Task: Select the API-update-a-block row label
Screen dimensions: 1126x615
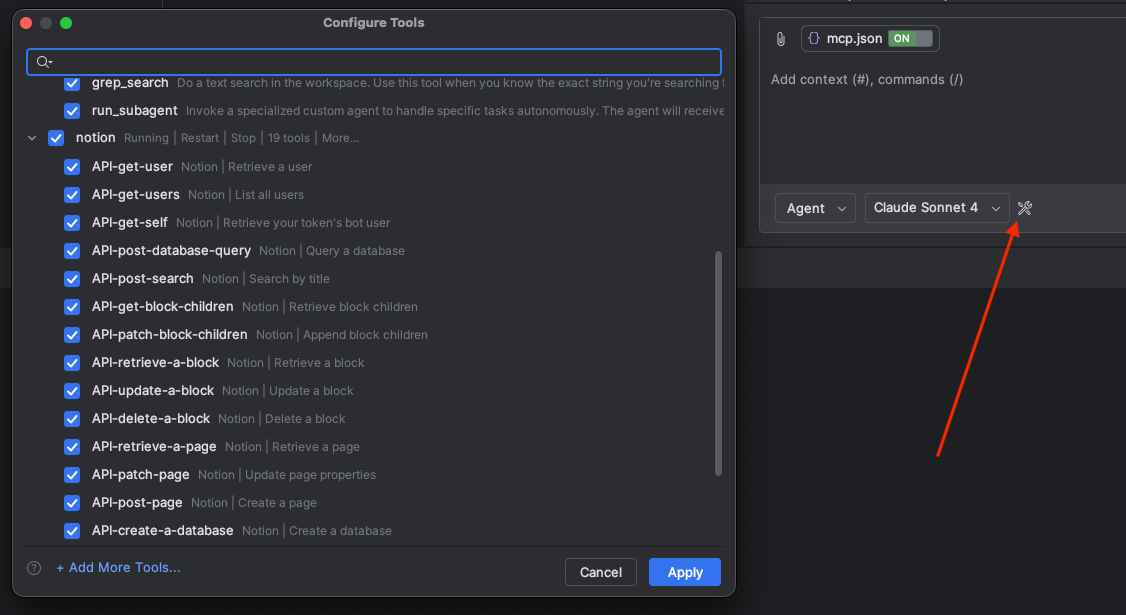Action: tap(153, 391)
